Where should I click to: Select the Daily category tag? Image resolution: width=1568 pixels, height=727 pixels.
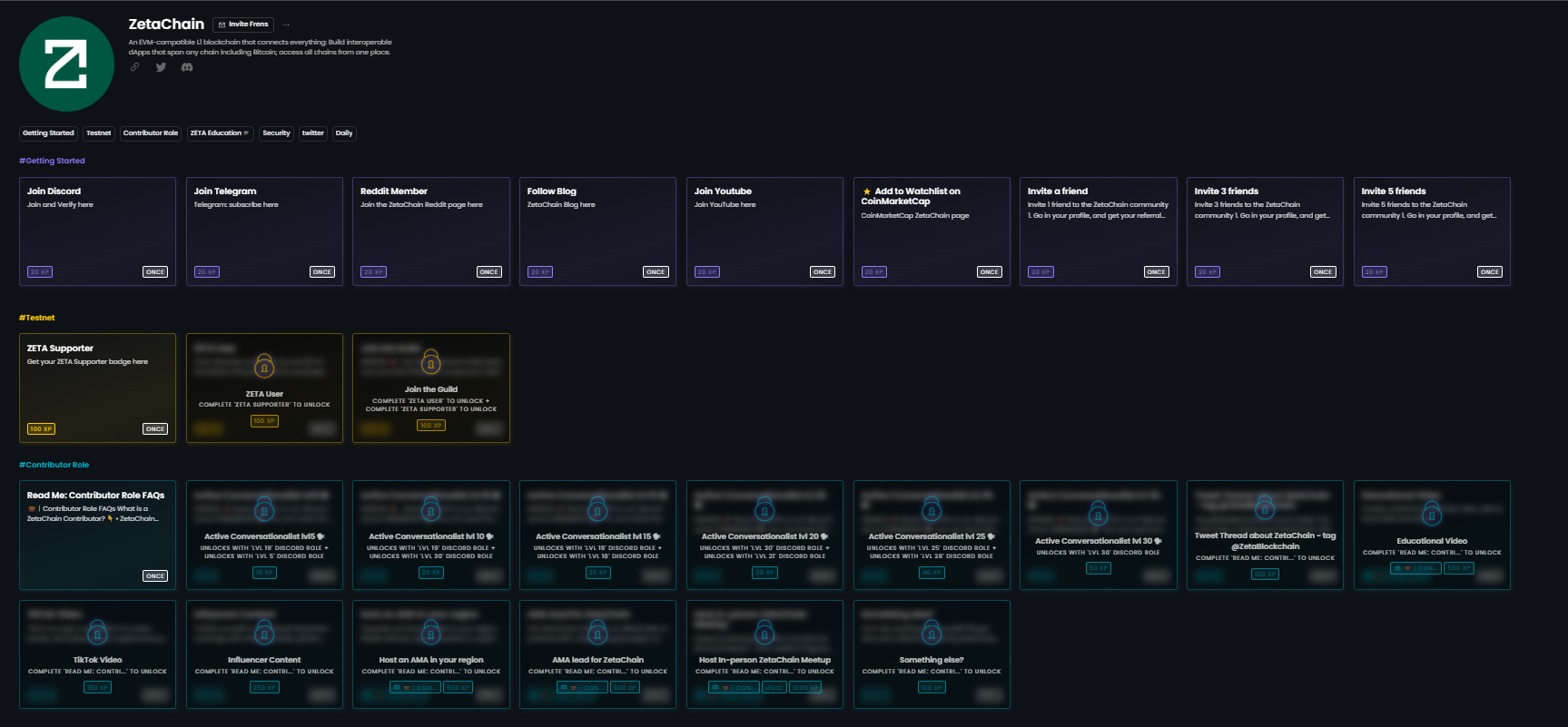(343, 133)
